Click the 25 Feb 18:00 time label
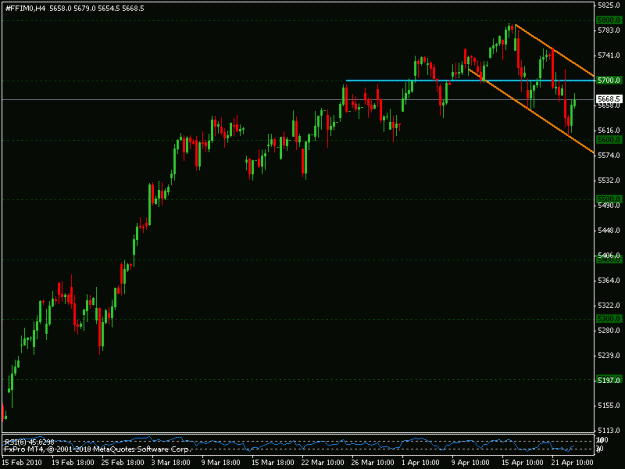The width and height of the screenshot is (625, 469). coord(123,463)
